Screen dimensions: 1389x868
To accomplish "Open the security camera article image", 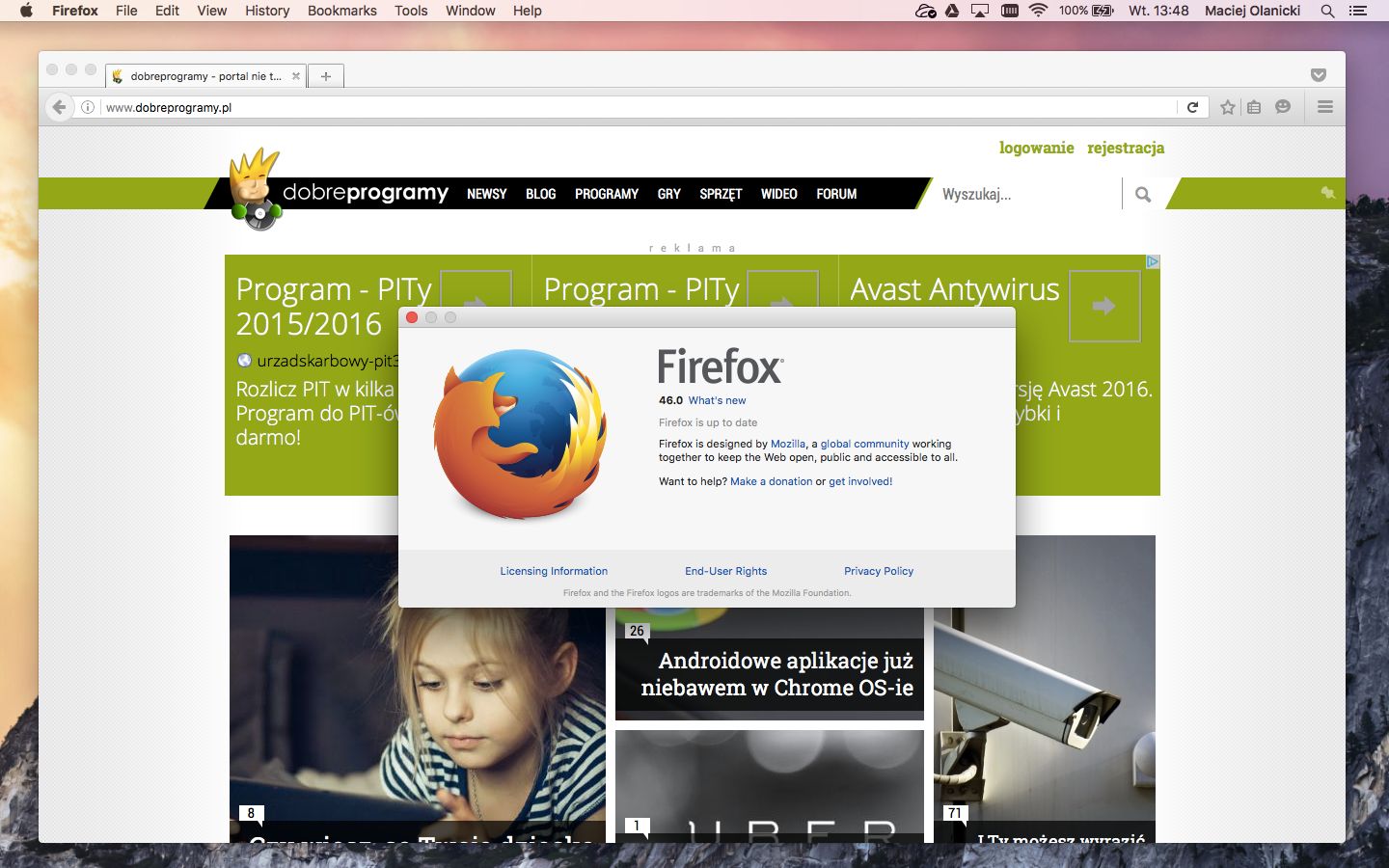I will pyautogui.click(x=1045, y=689).
